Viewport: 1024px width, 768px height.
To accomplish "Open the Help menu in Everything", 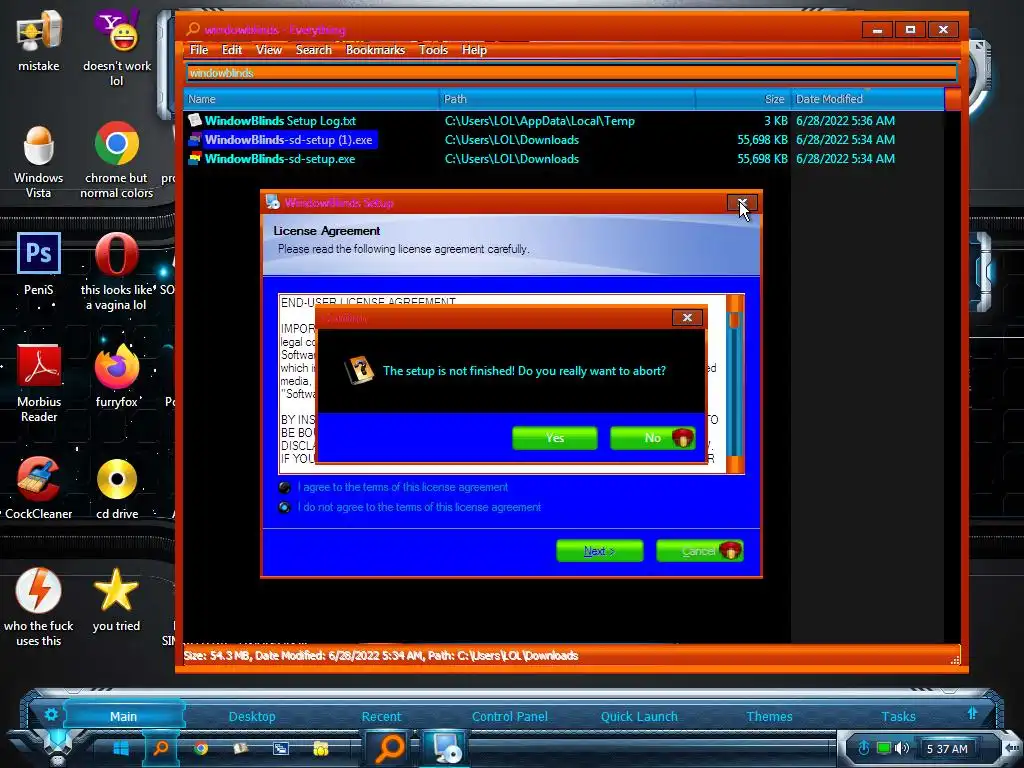I will coord(474,50).
